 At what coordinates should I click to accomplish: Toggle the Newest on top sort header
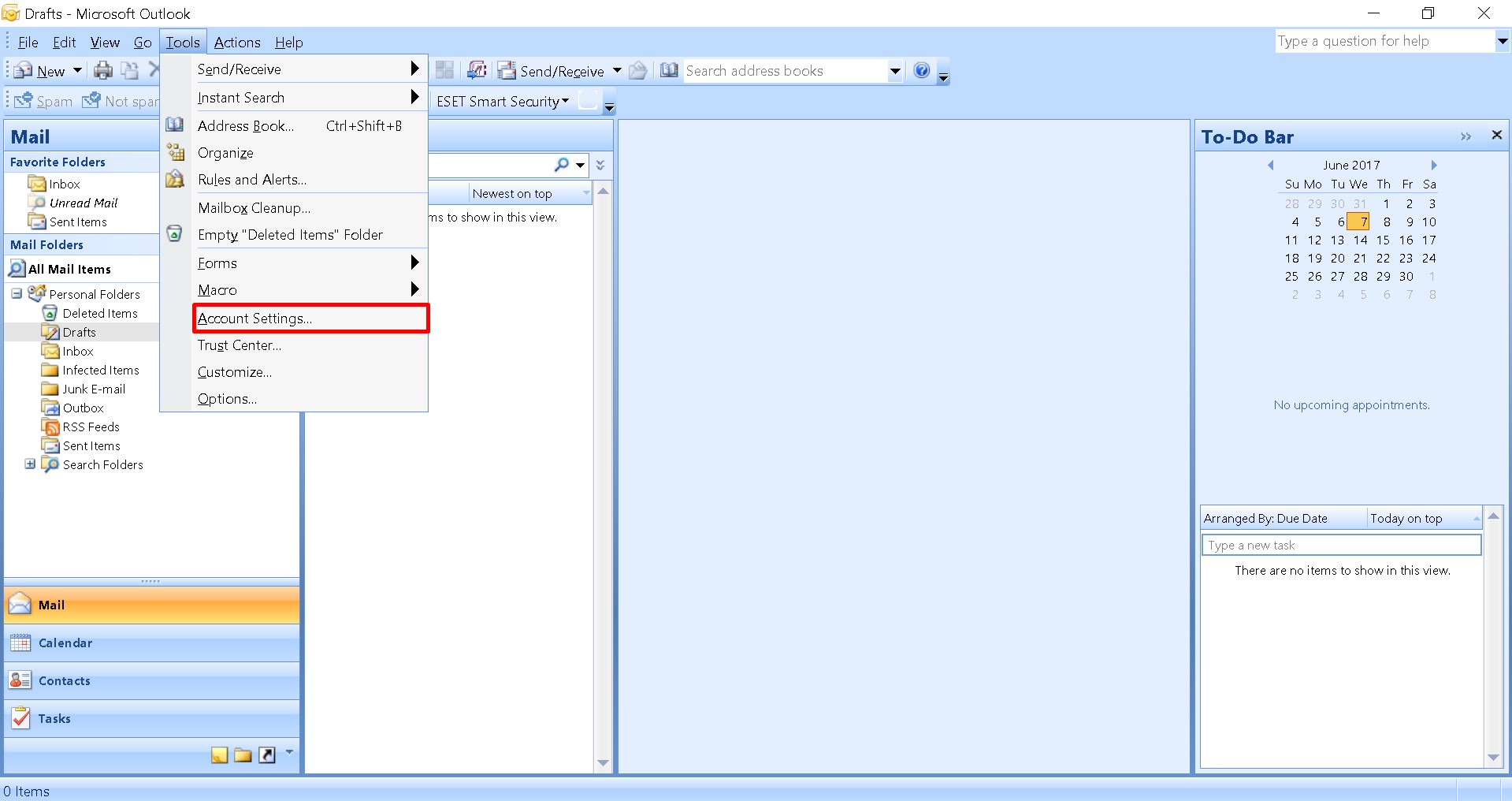tap(530, 194)
